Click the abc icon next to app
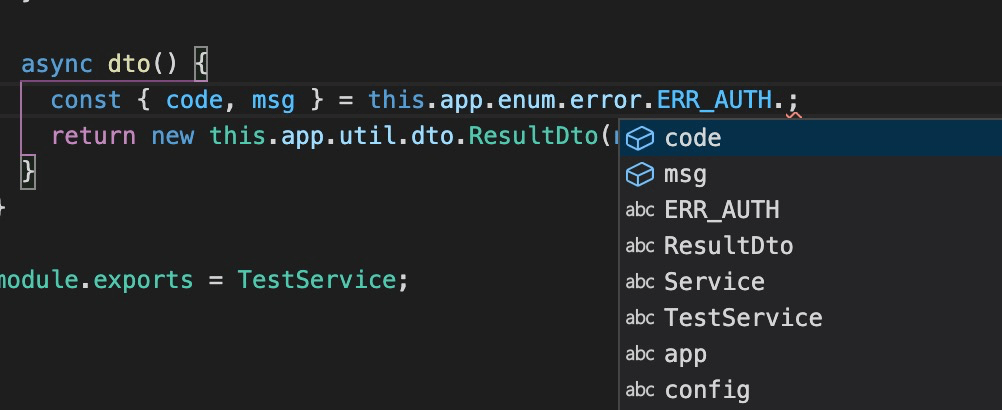Image resolution: width=1002 pixels, height=410 pixels. [x=640, y=353]
